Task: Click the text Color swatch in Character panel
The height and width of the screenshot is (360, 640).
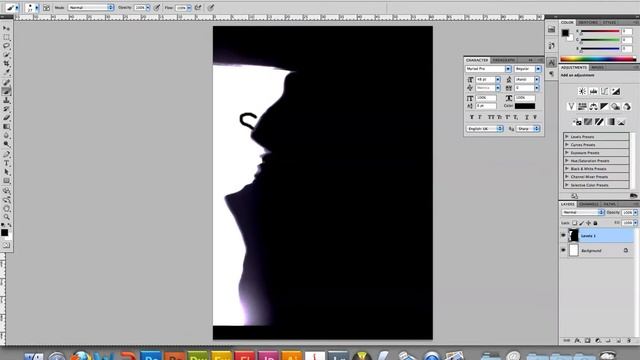Action: (525, 106)
